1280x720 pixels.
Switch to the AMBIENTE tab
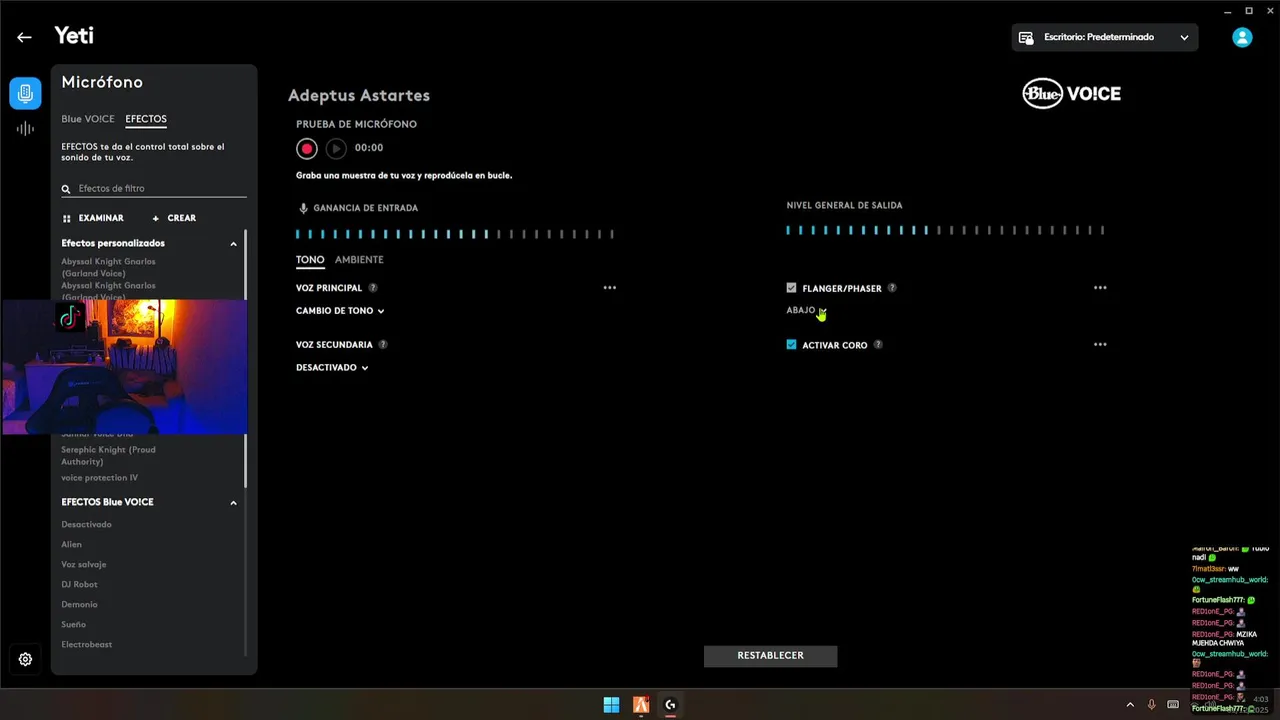(x=359, y=260)
